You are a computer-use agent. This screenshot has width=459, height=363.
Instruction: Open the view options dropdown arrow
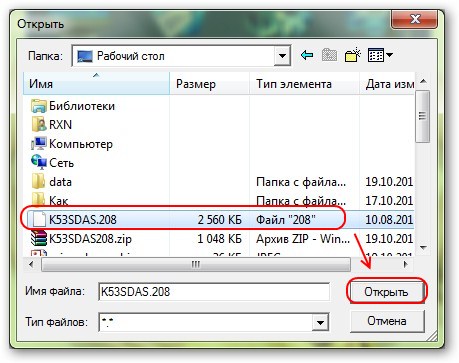pyautogui.click(x=389, y=55)
